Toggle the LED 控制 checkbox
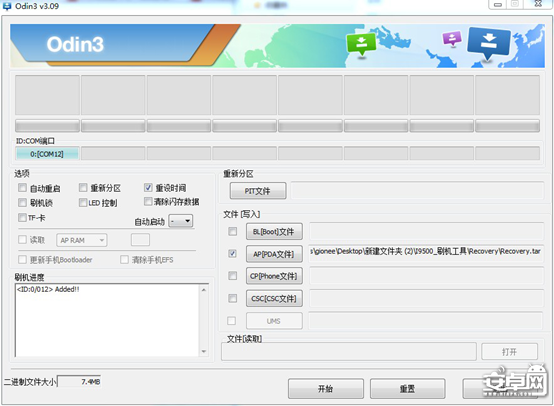This screenshot has height=406, width=554. pos(83,202)
